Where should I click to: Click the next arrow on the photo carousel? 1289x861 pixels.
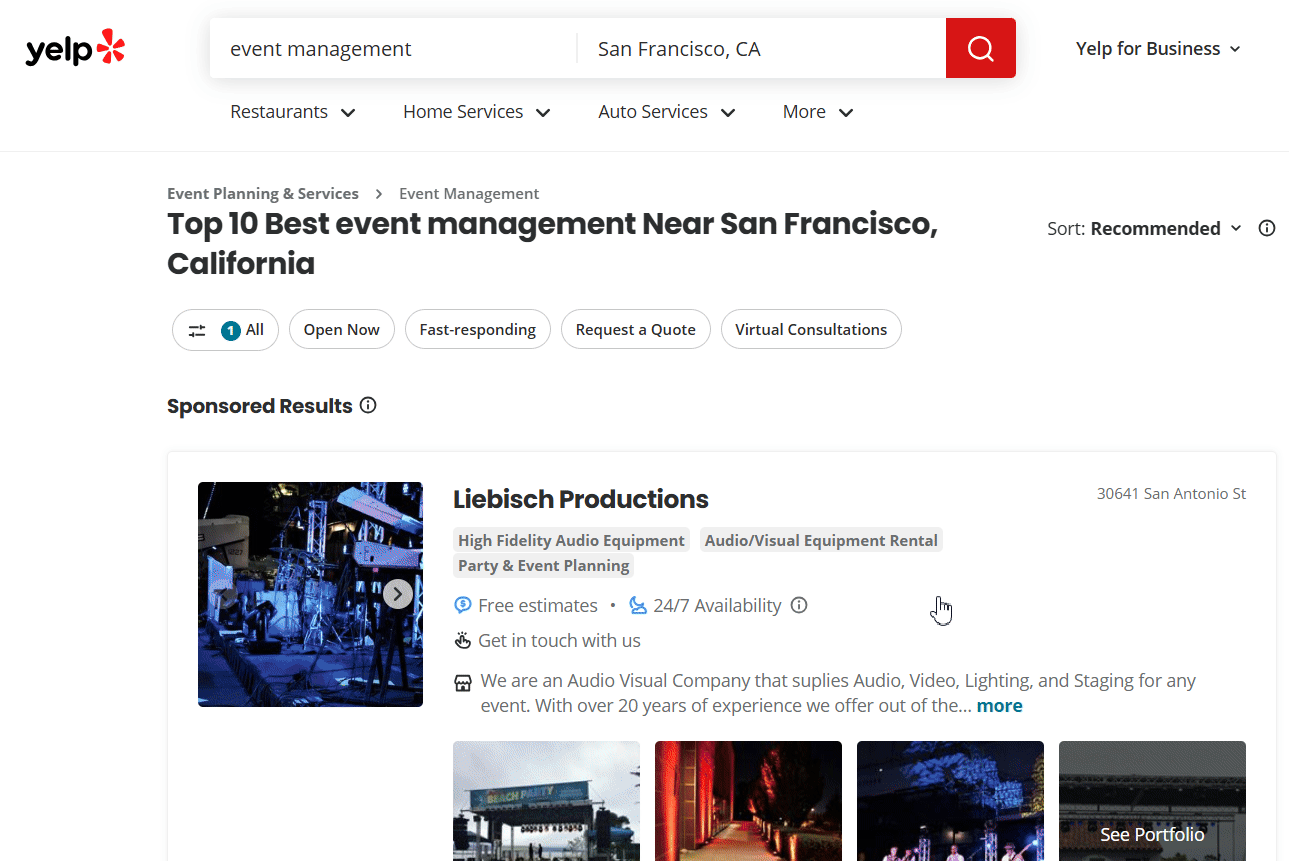click(x=397, y=593)
